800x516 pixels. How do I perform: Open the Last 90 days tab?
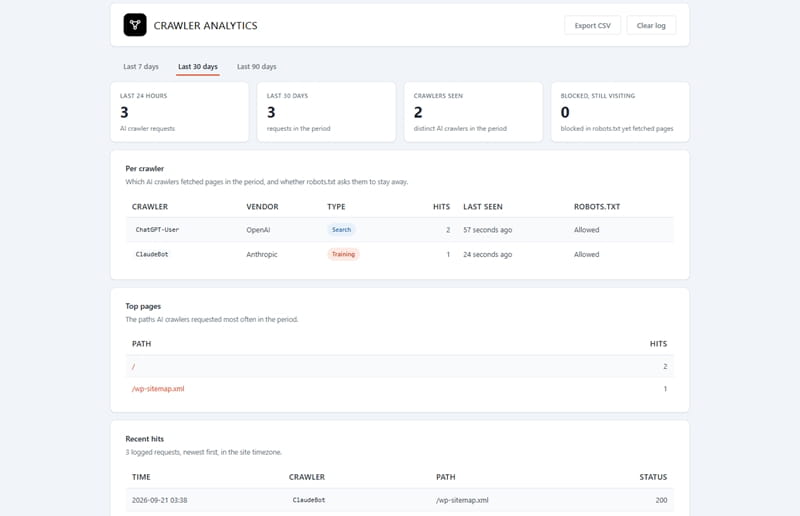pyautogui.click(x=257, y=66)
